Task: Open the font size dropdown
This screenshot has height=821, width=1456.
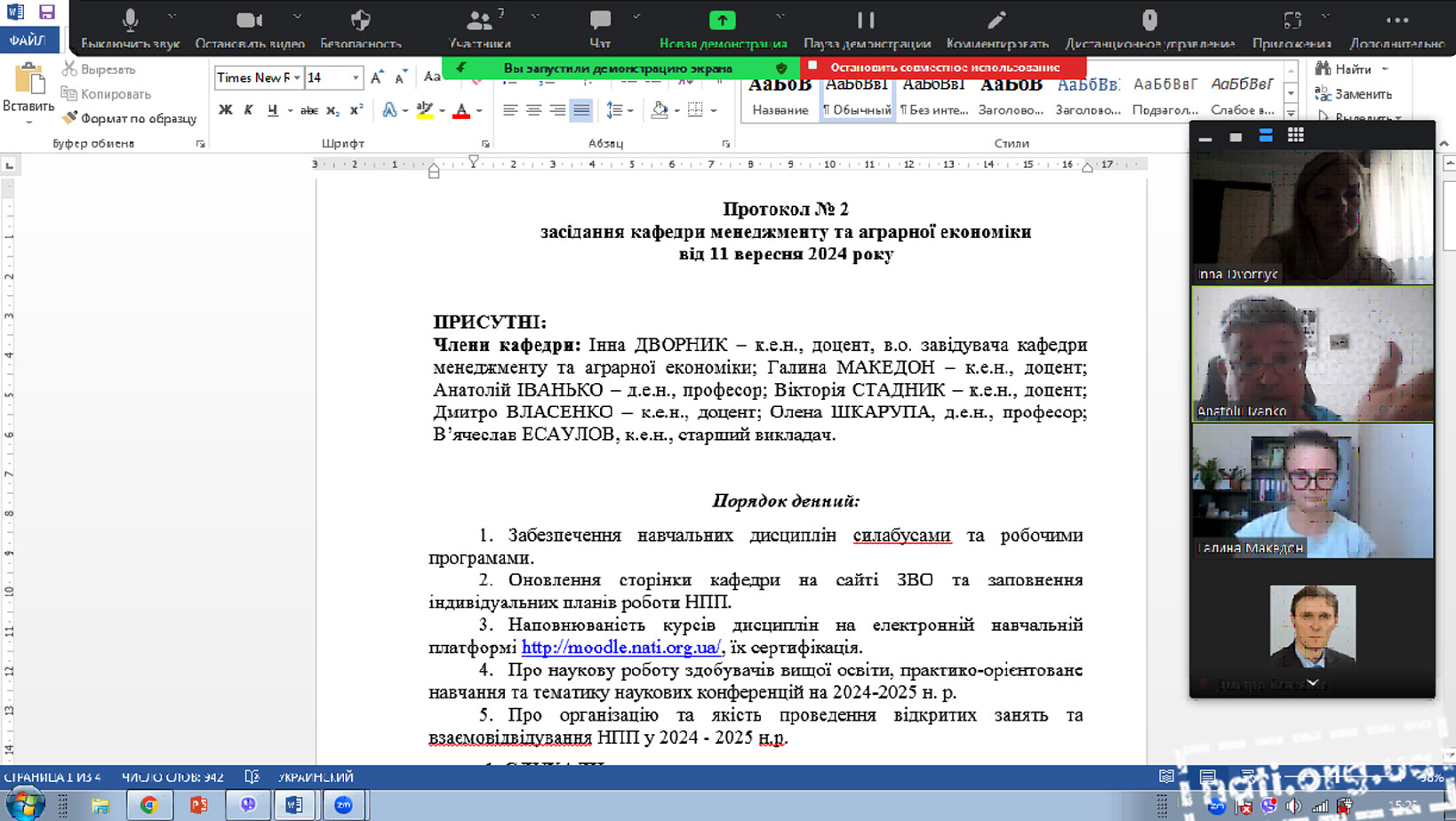Action: (x=356, y=78)
